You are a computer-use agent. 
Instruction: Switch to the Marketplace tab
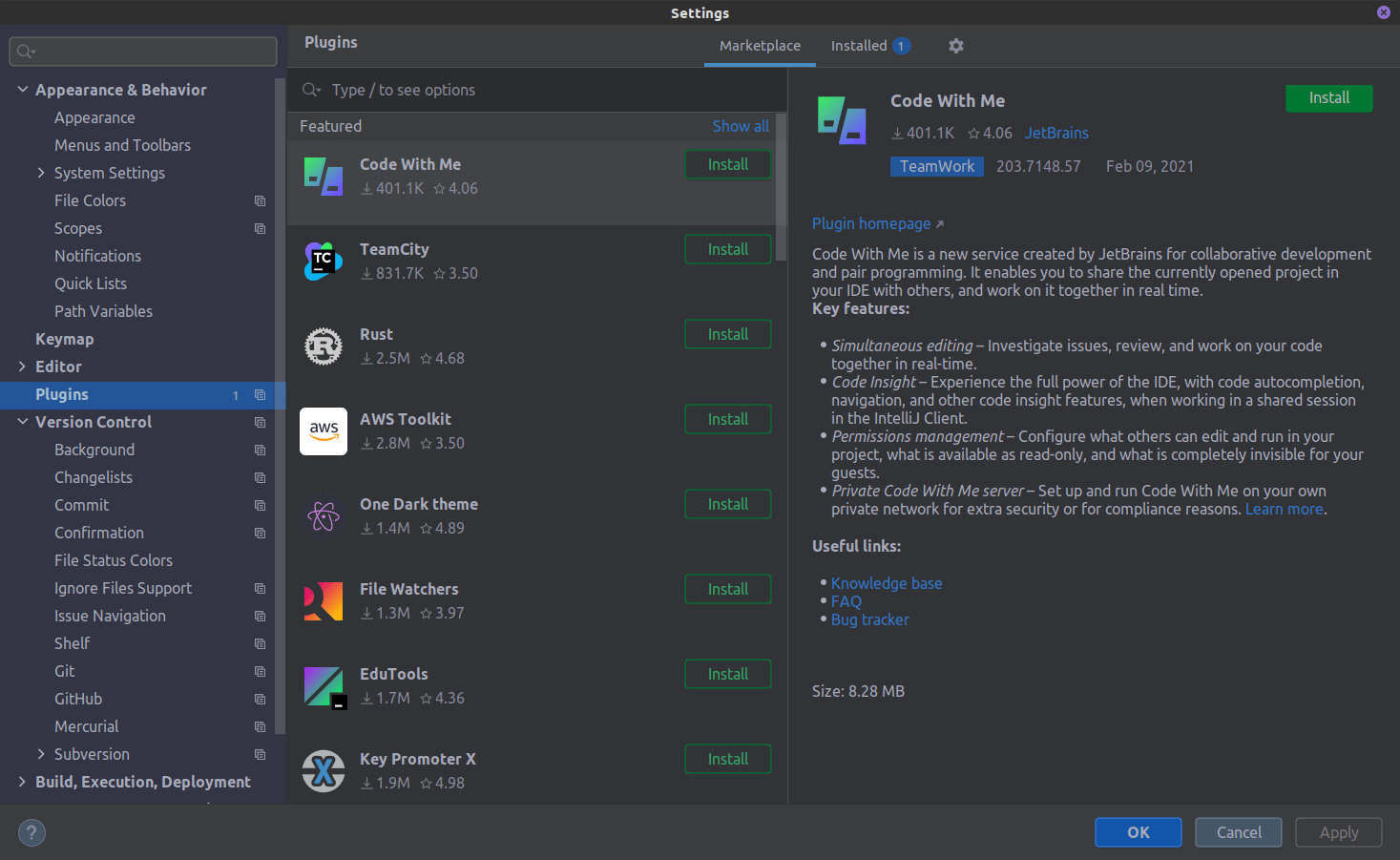[760, 46]
